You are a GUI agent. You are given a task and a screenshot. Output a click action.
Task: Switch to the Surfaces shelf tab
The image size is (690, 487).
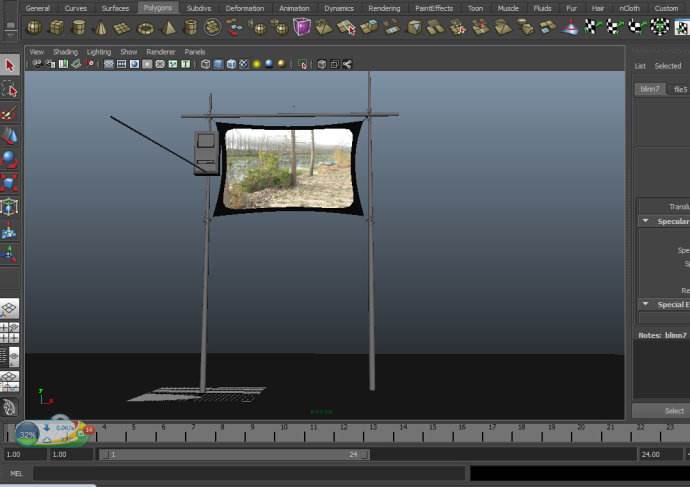115,8
